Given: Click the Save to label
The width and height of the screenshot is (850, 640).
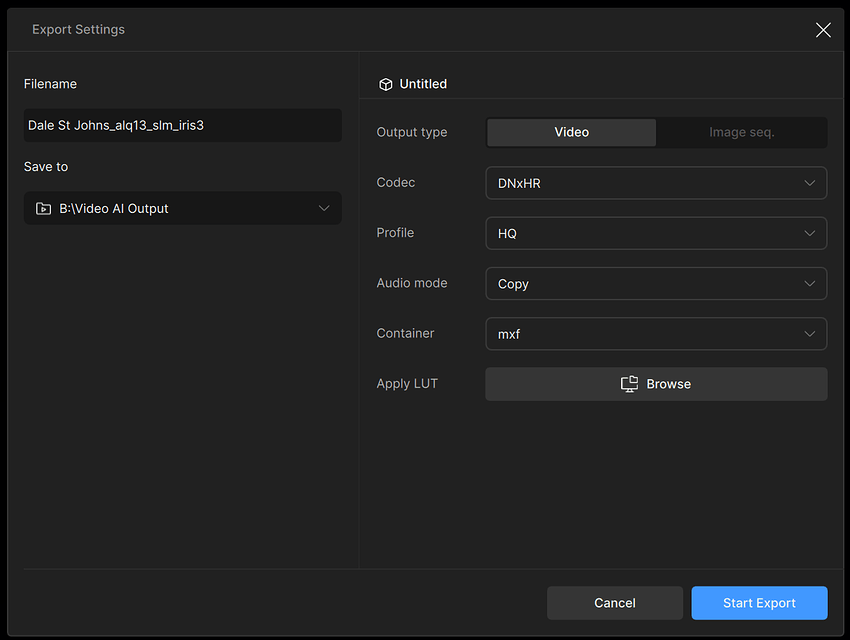Looking at the screenshot, I should [46, 167].
